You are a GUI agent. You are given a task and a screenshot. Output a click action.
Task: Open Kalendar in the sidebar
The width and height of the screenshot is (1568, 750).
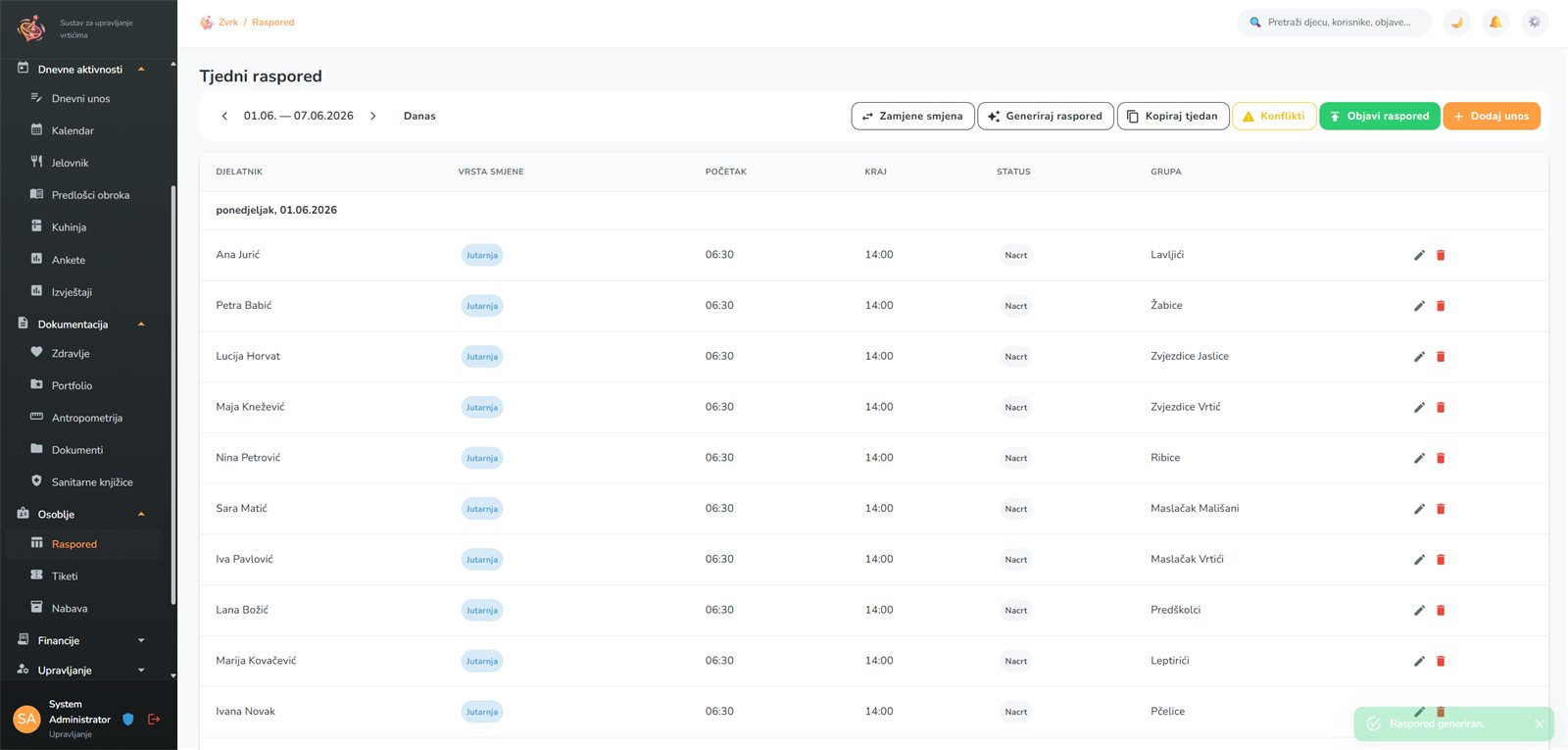point(73,130)
